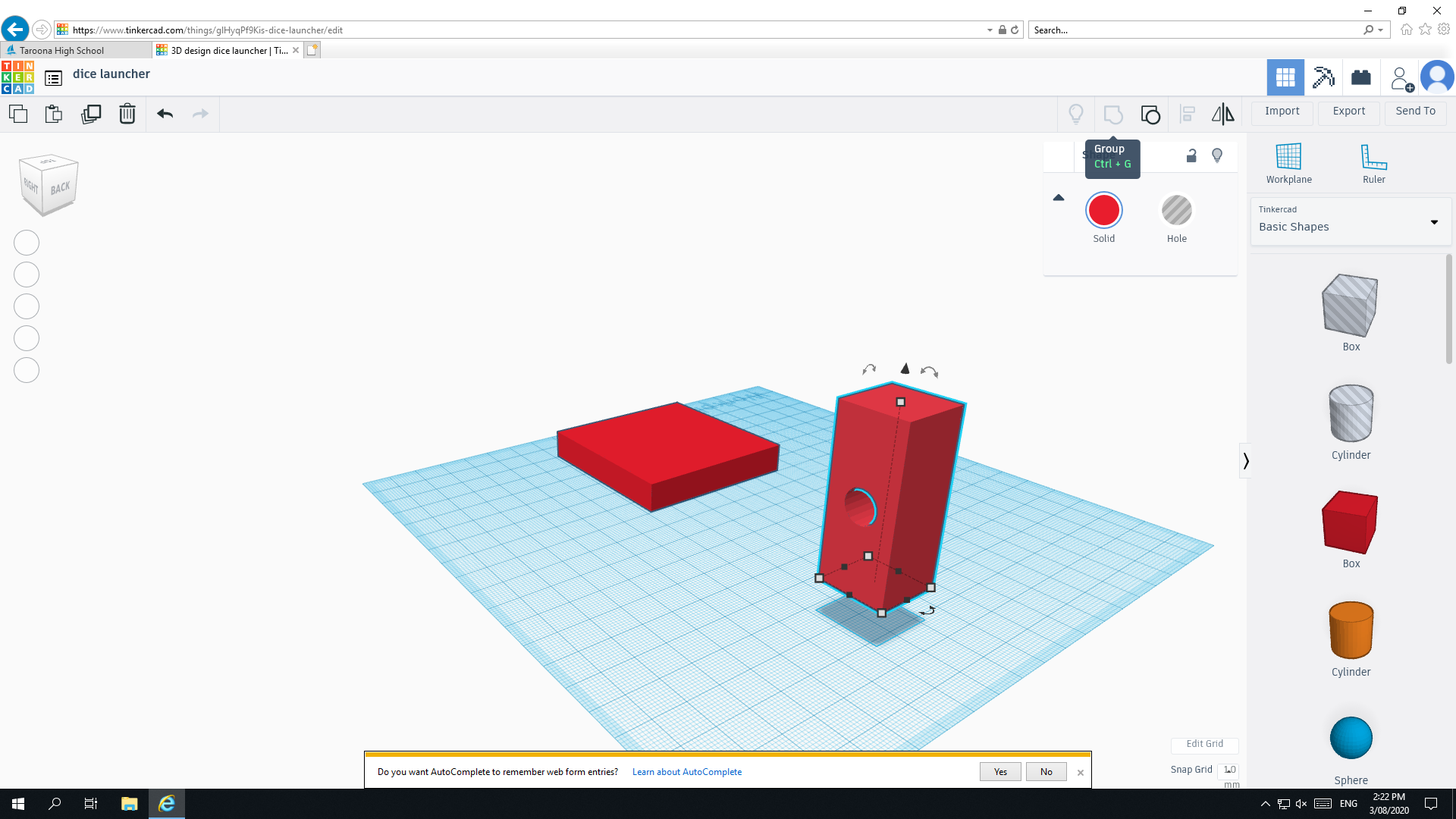This screenshot has width=1456, height=819.
Task: Refresh the page in address bar
Action: tap(1014, 30)
